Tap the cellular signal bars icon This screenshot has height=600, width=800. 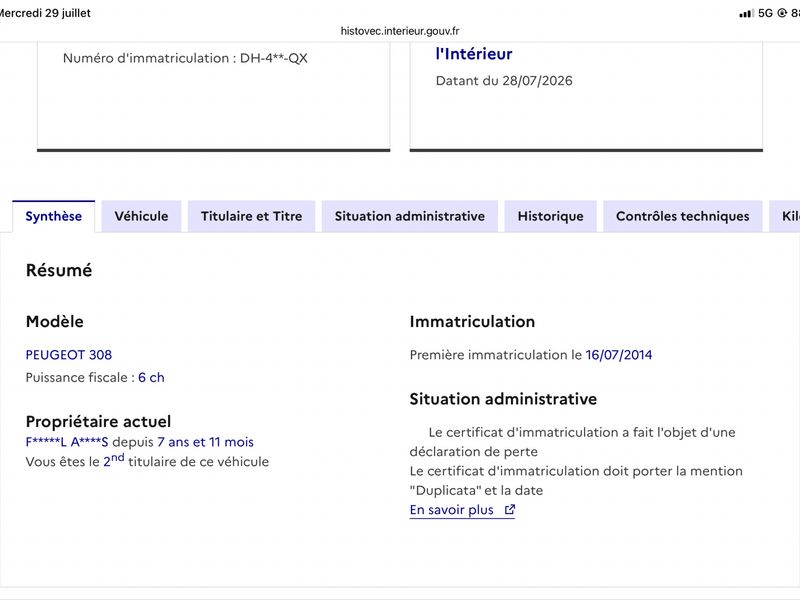(746, 13)
